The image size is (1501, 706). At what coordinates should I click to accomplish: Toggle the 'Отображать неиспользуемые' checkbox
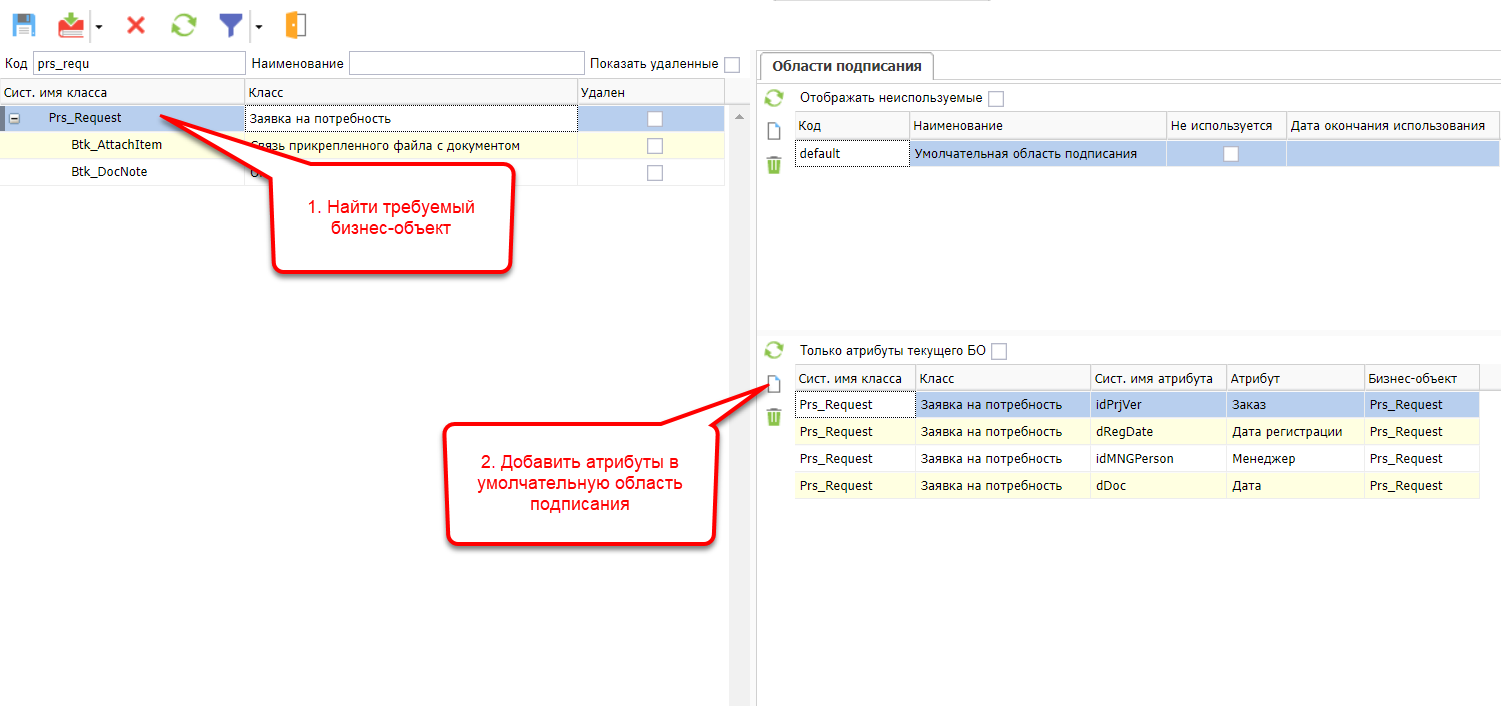pos(996,98)
